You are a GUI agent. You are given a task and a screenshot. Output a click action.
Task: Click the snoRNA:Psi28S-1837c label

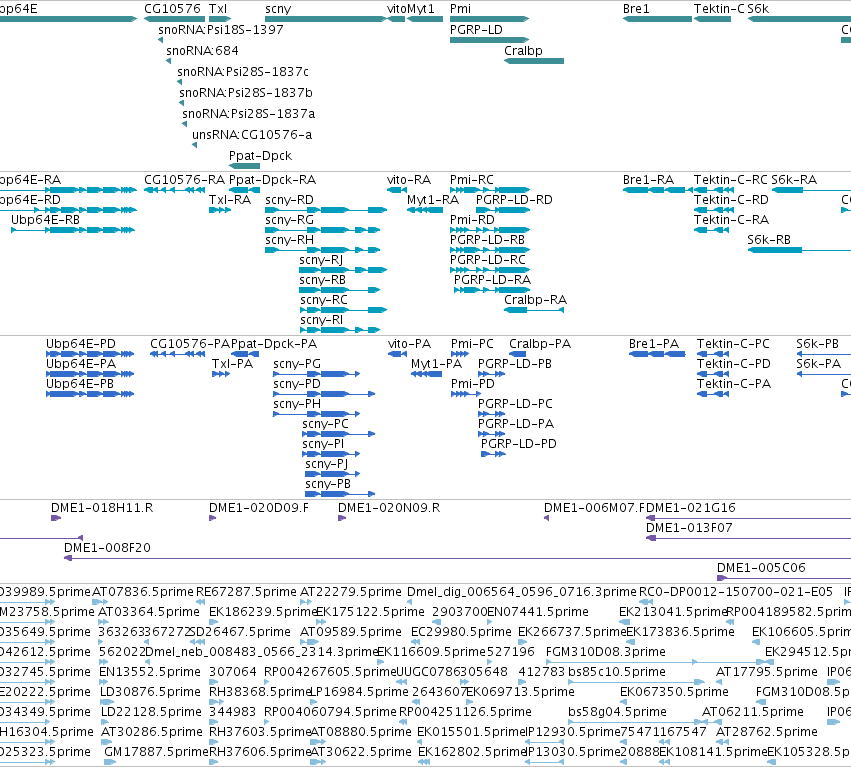(243, 72)
